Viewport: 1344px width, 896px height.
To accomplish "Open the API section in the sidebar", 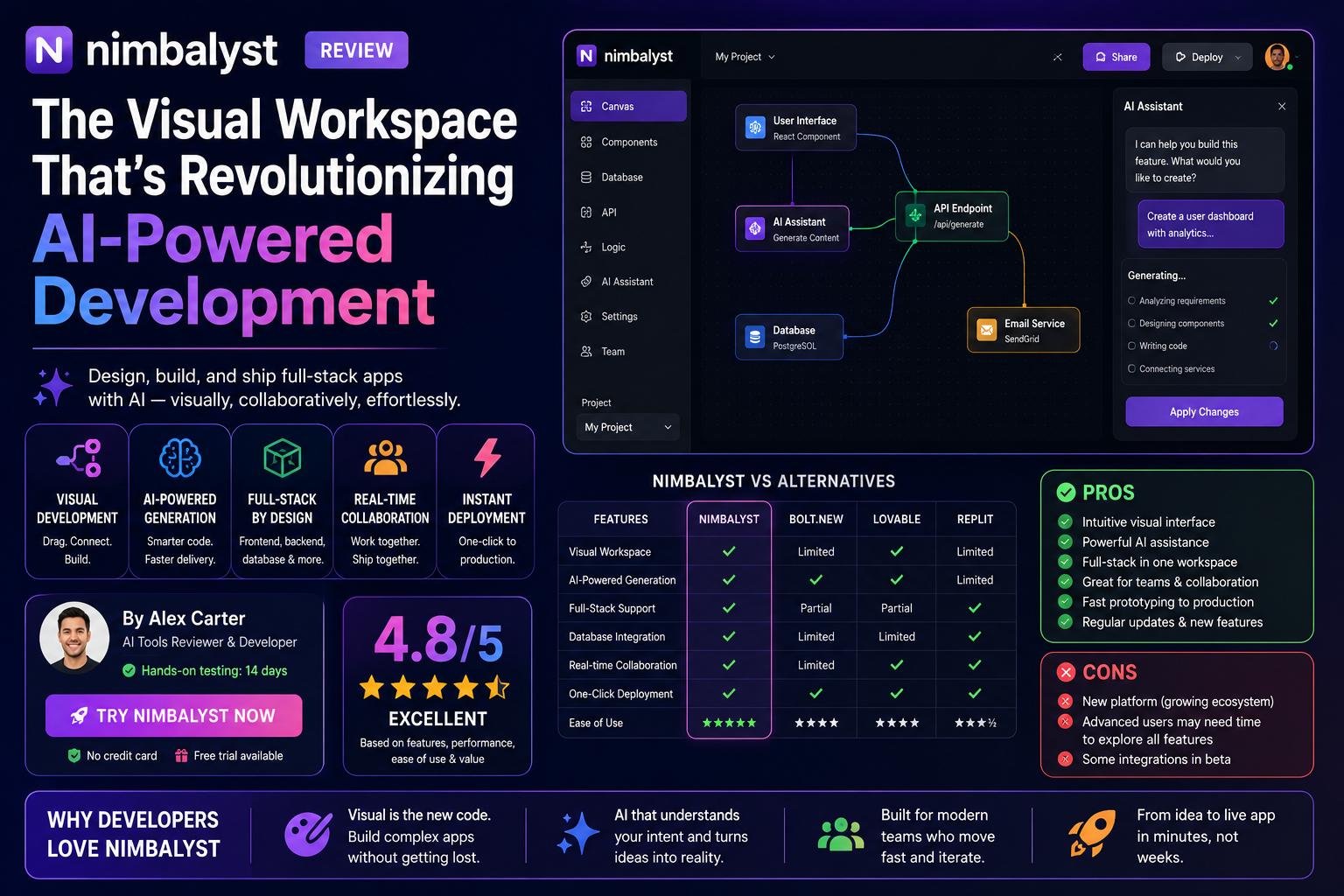I will [628, 213].
